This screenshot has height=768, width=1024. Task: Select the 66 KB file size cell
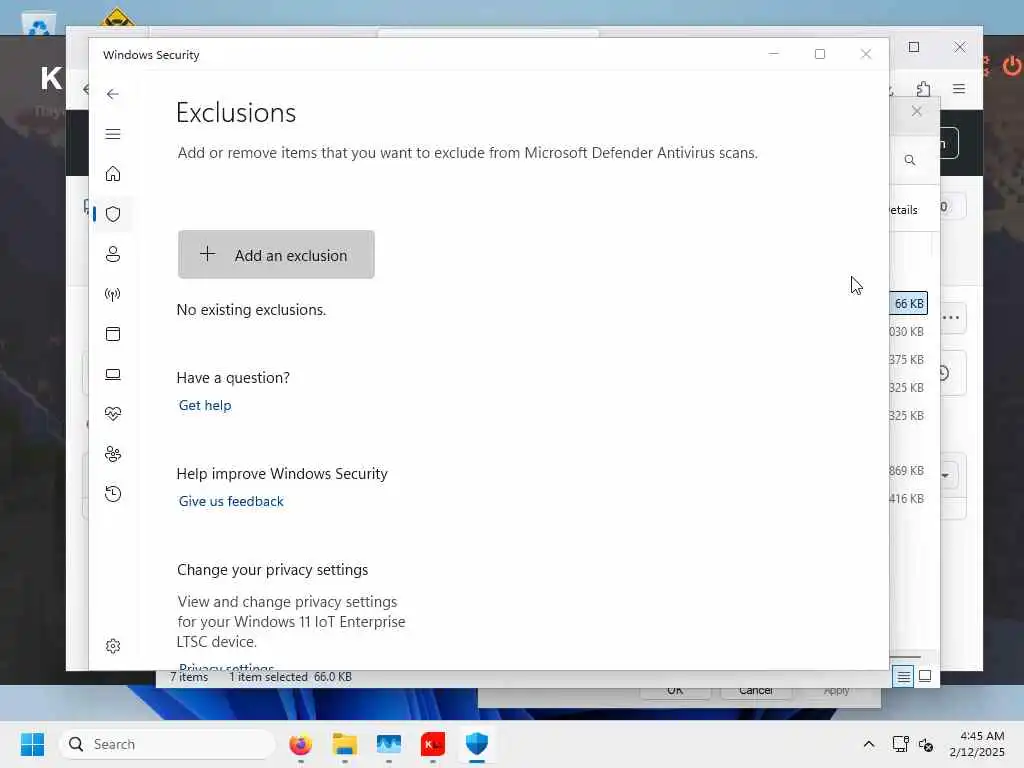(x=908, y=304)
